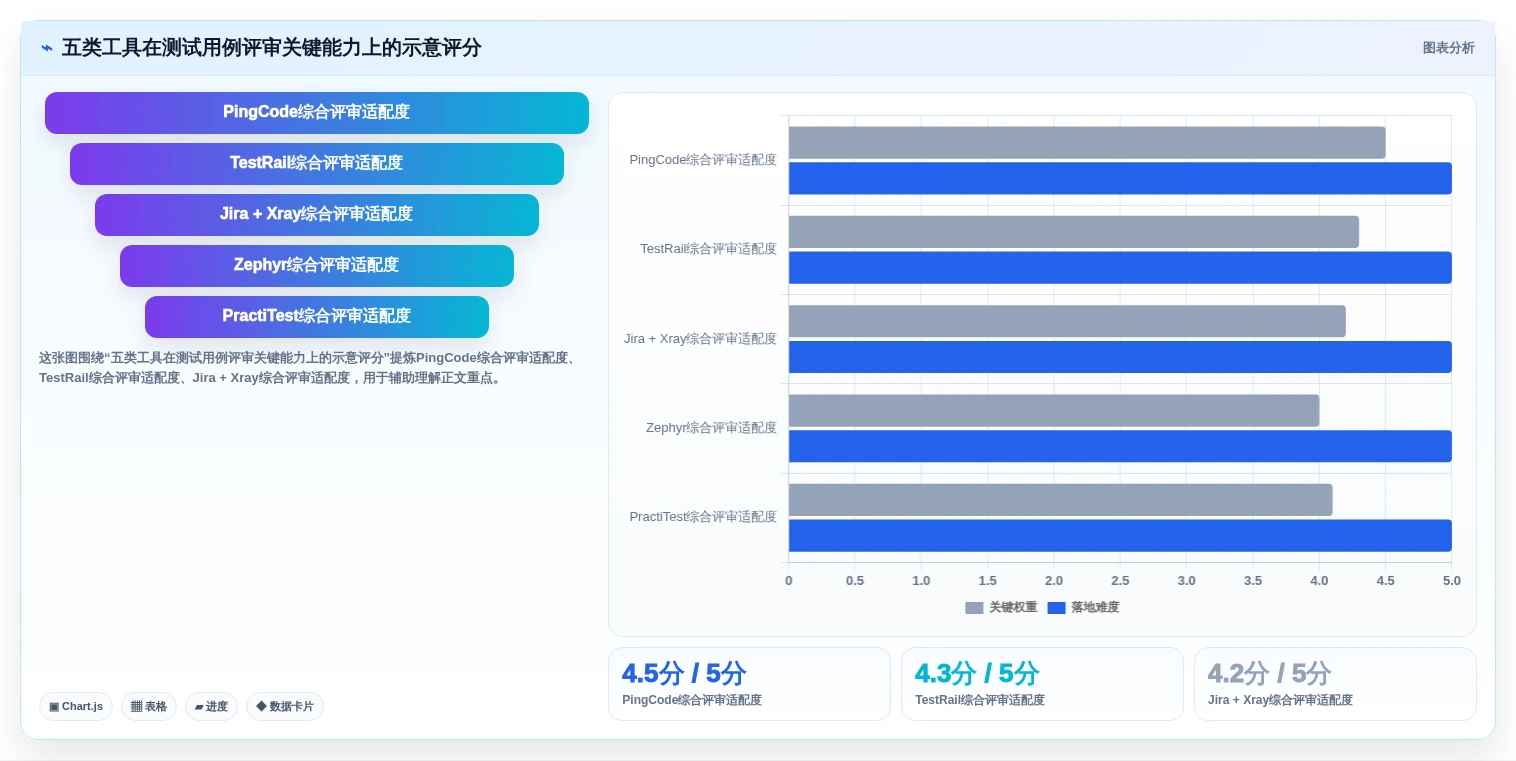
Task: Click the gray 关键权重 bar for Jira + Xray
Action: 1067,322
